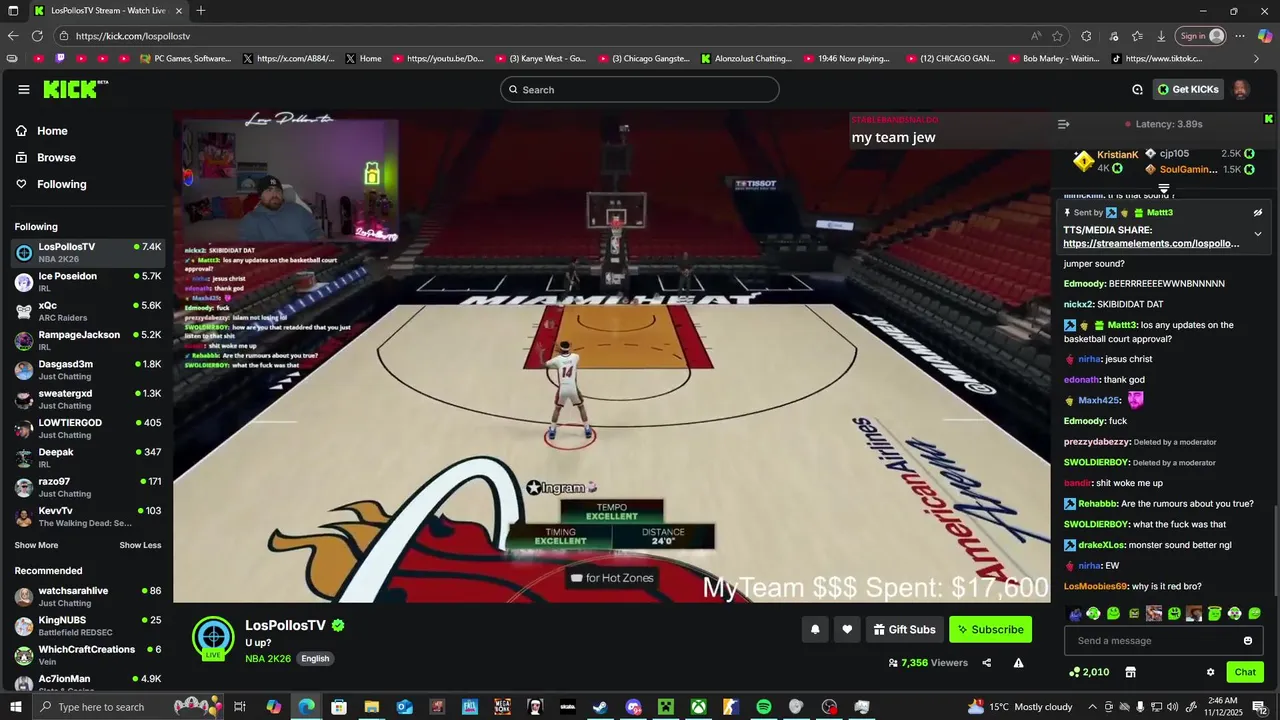The height and width of the screenshot is (720, 1280).
Task: Open chat settings gear icon
Action: [x=1210, y=672]
